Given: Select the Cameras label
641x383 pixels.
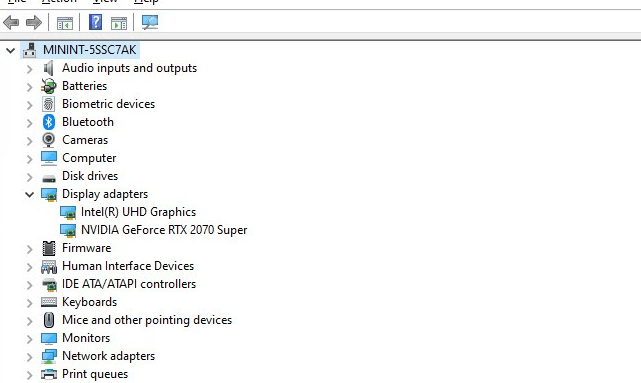Looking at the screenshot, I should coord(85,140).
